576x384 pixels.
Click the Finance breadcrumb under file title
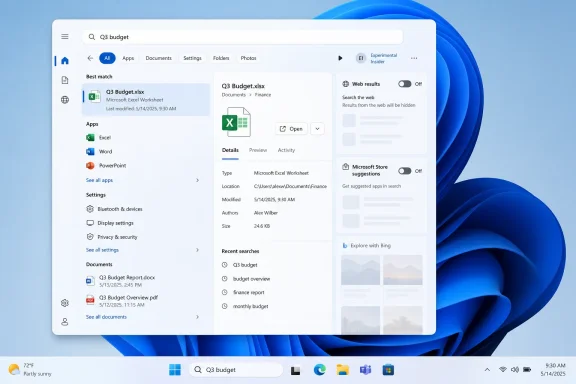263,95
